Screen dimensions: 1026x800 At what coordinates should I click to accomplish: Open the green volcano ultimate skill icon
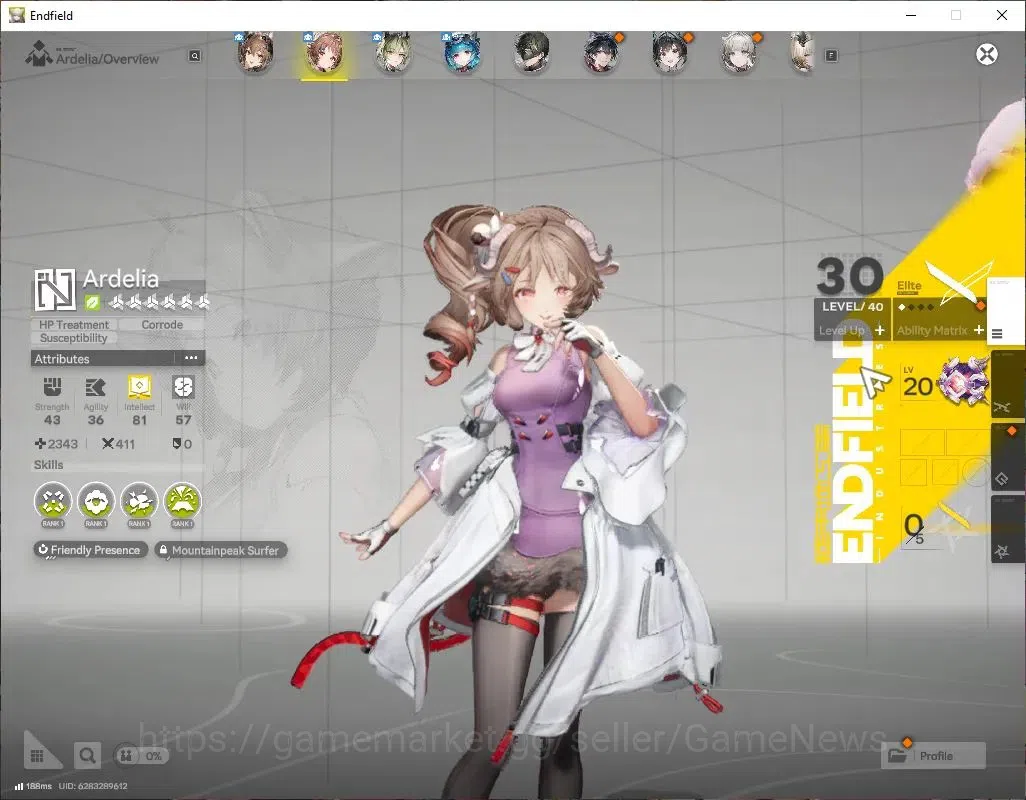click(x=183, y=502)
